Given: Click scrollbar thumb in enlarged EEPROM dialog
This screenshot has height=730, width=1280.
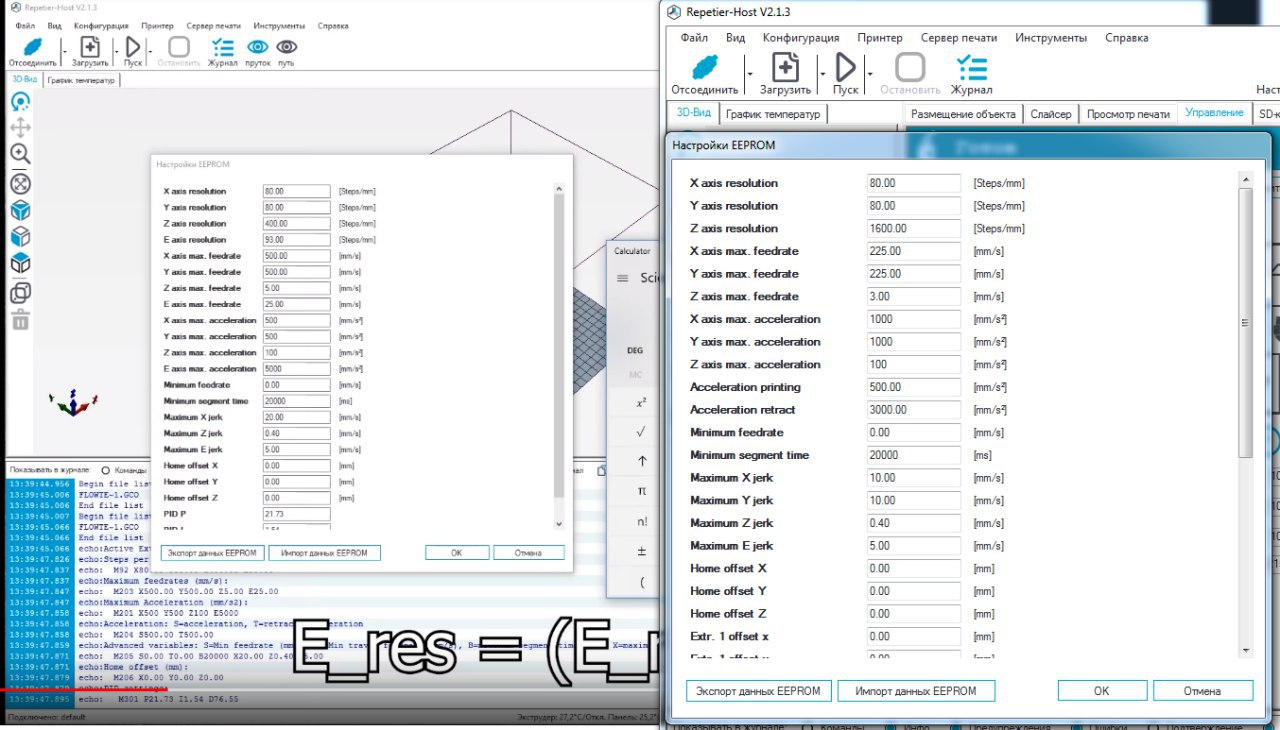Looking at the screenshot, I should tap(1245, 322).
